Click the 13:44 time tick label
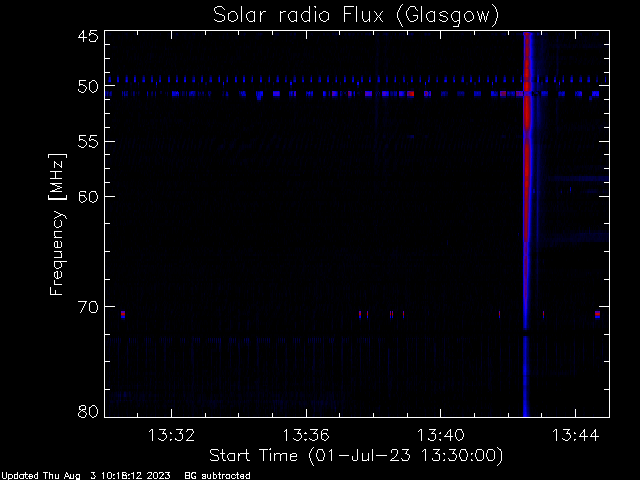Screen dimensions: 640x480 click(576, 435)
